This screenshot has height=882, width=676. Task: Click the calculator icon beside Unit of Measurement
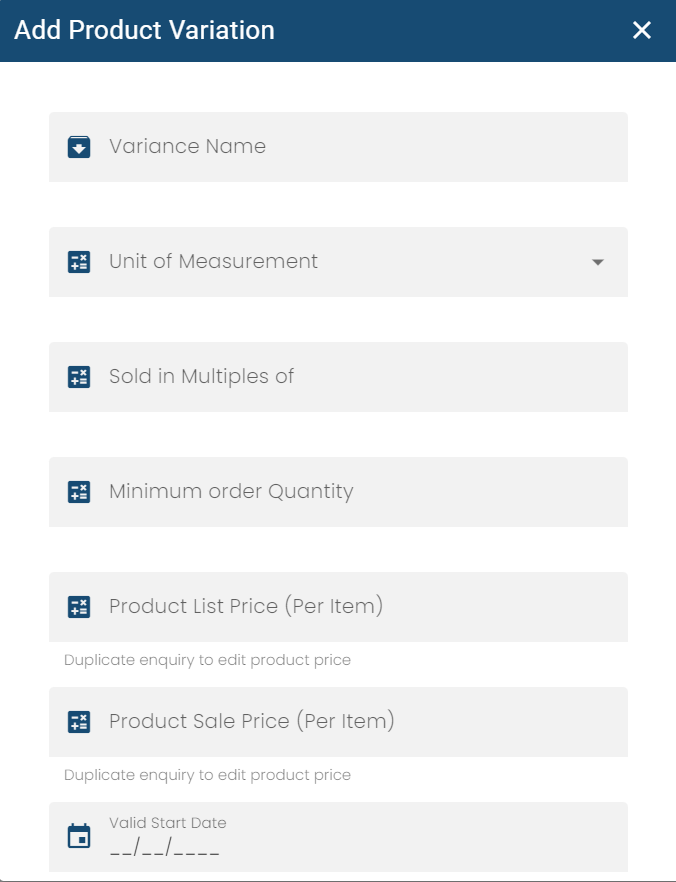pyautogui.click(x=79, y=262)
